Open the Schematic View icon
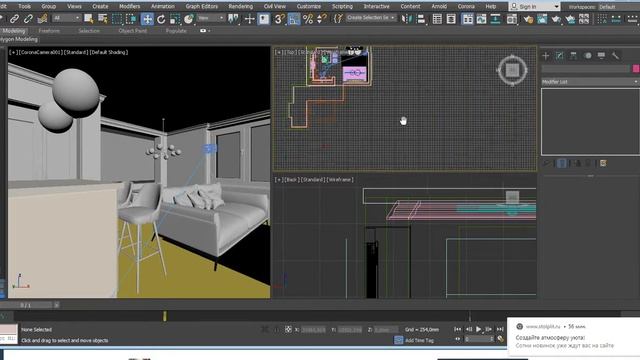 [495, 19]
